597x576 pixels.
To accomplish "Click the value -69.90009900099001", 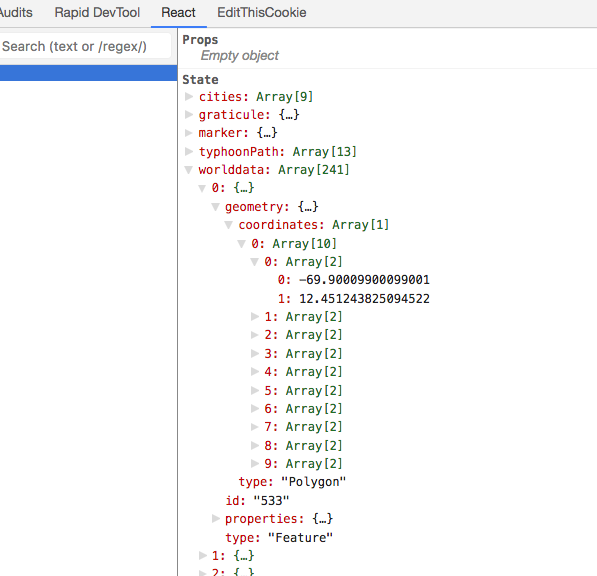I will [x=364, y=280].
